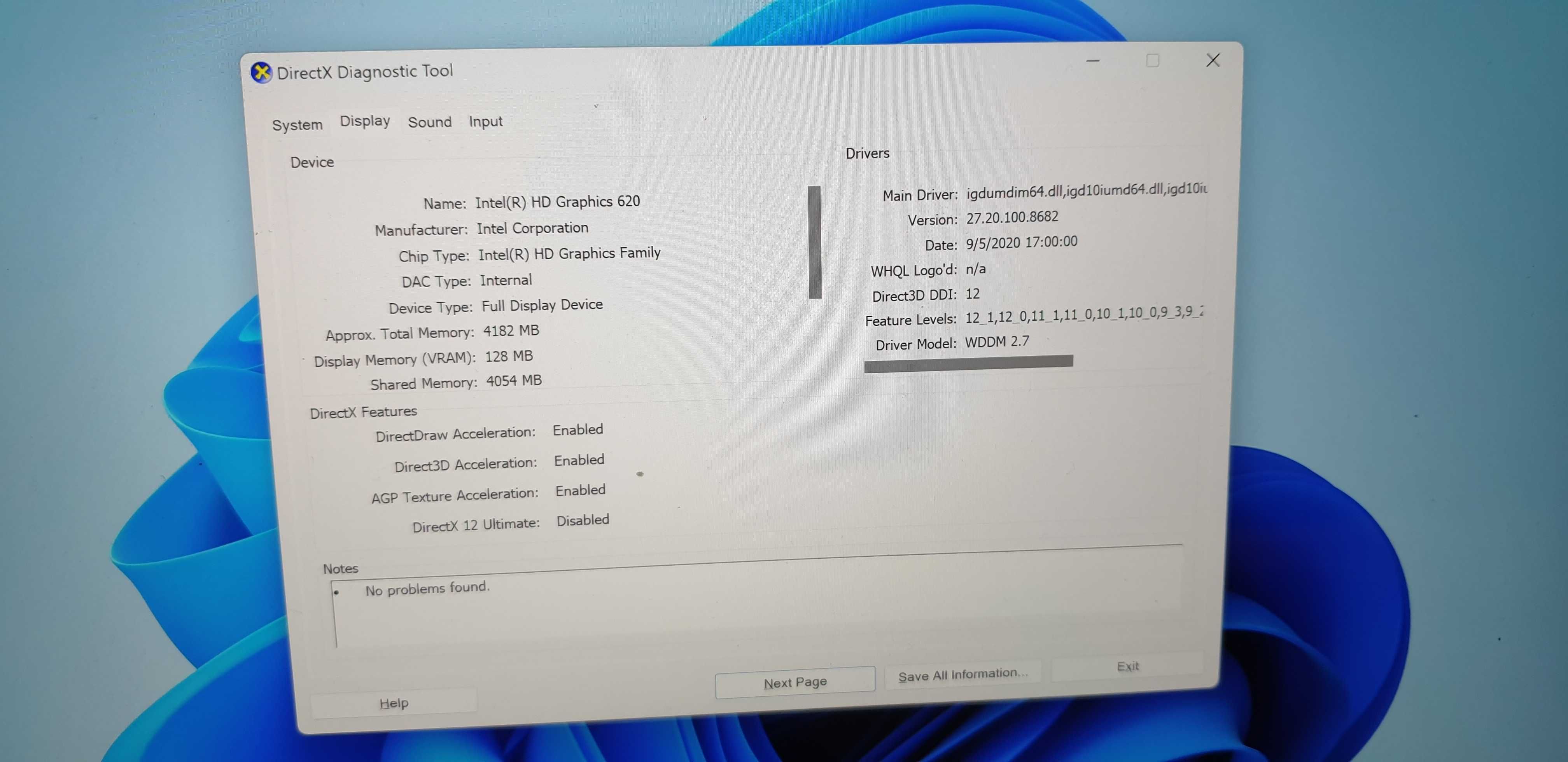Click DirectDraw Acceleration 'Enabled' value

577,430
